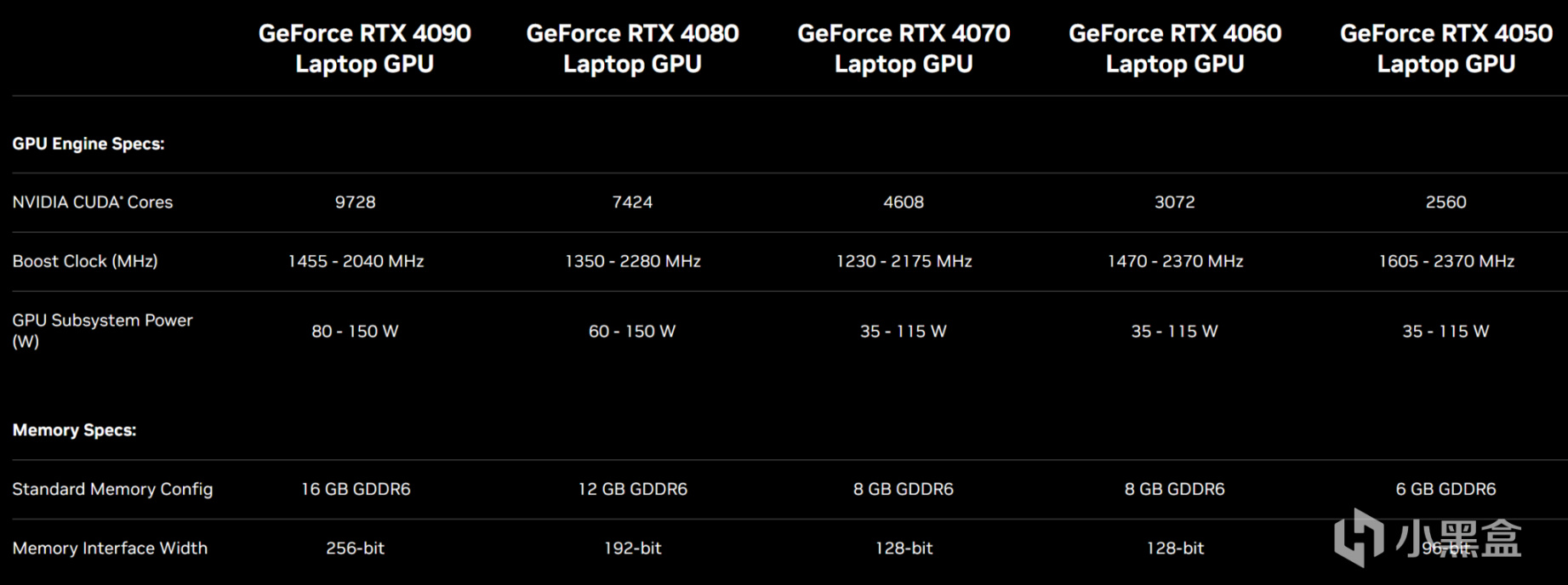Click the 80 - 150 W power value
Viewport: 1568px width, 585px height.
click(x=355, y=331)
